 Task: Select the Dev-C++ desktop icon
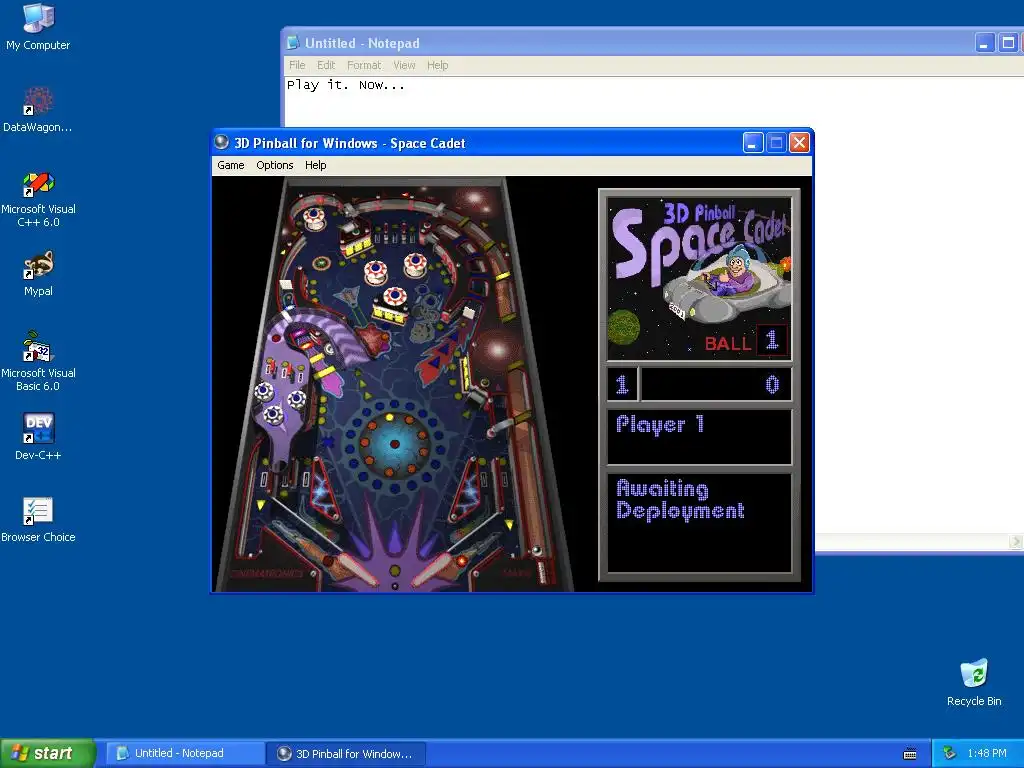(x=38, y=436)
